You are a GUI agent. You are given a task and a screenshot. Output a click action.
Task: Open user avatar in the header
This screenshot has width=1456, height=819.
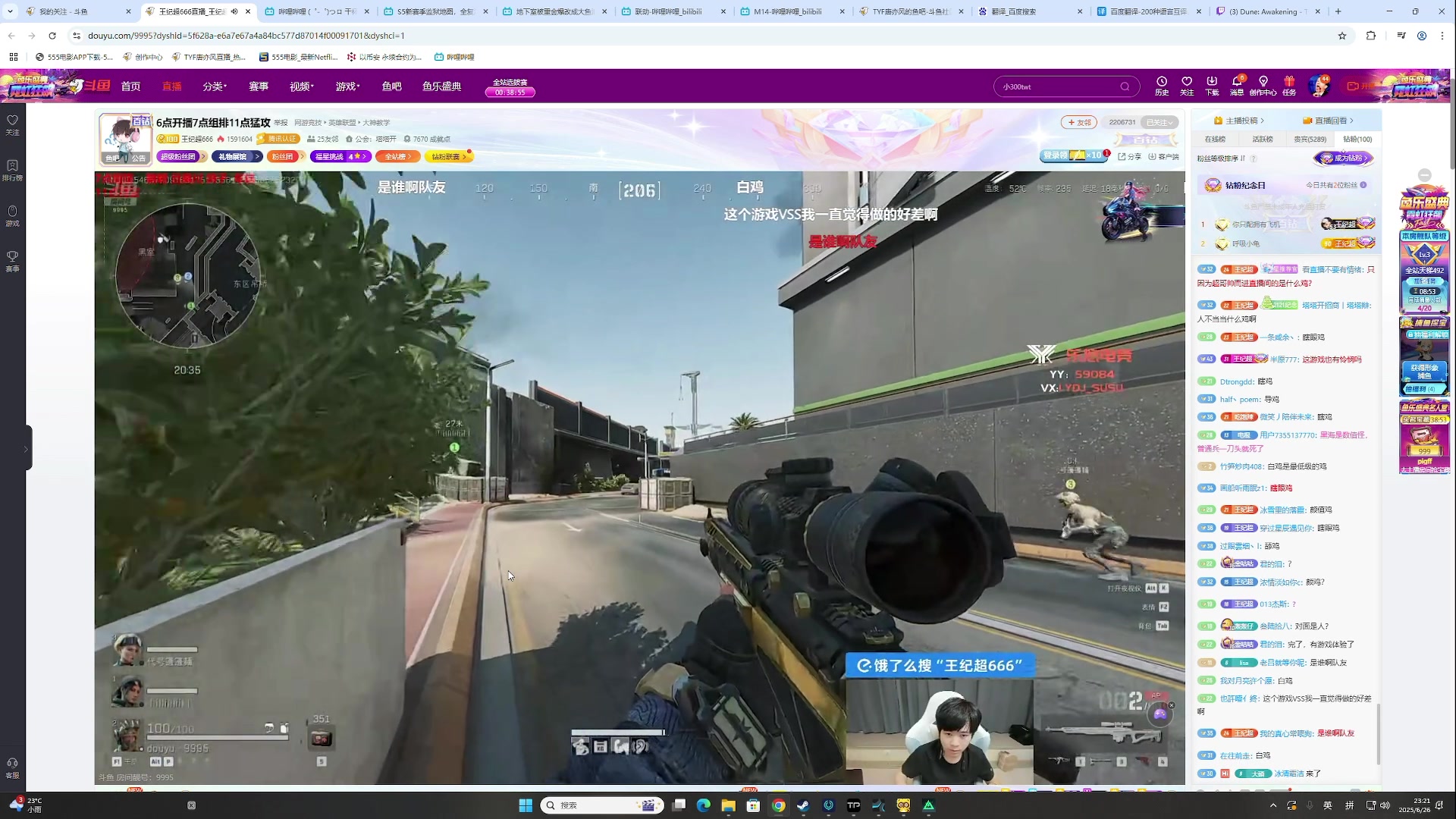click(x=1318, y=86)
